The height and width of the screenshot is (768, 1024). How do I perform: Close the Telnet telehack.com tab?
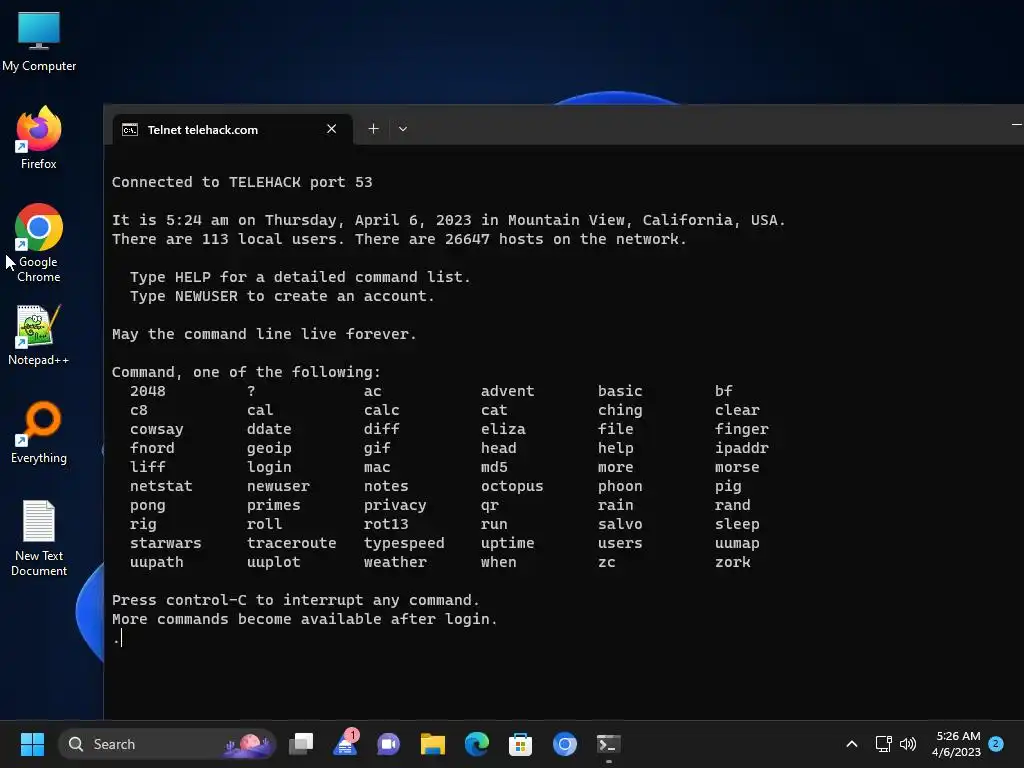pyautogui.click(x=331, y=129)
